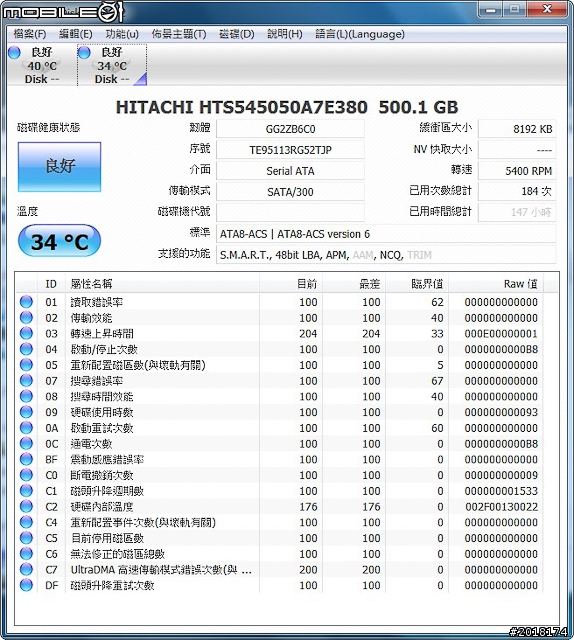Click the 臨界值 column header
Image resolution: width=574 pixels, height=640 pixels.
[417, 284]
